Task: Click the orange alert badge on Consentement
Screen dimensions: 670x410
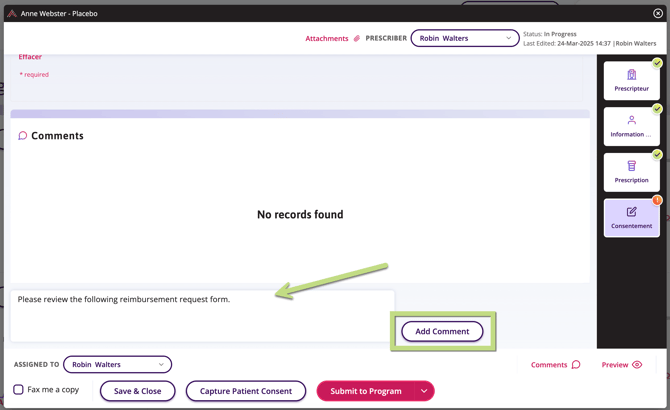Action: [657, 200]
